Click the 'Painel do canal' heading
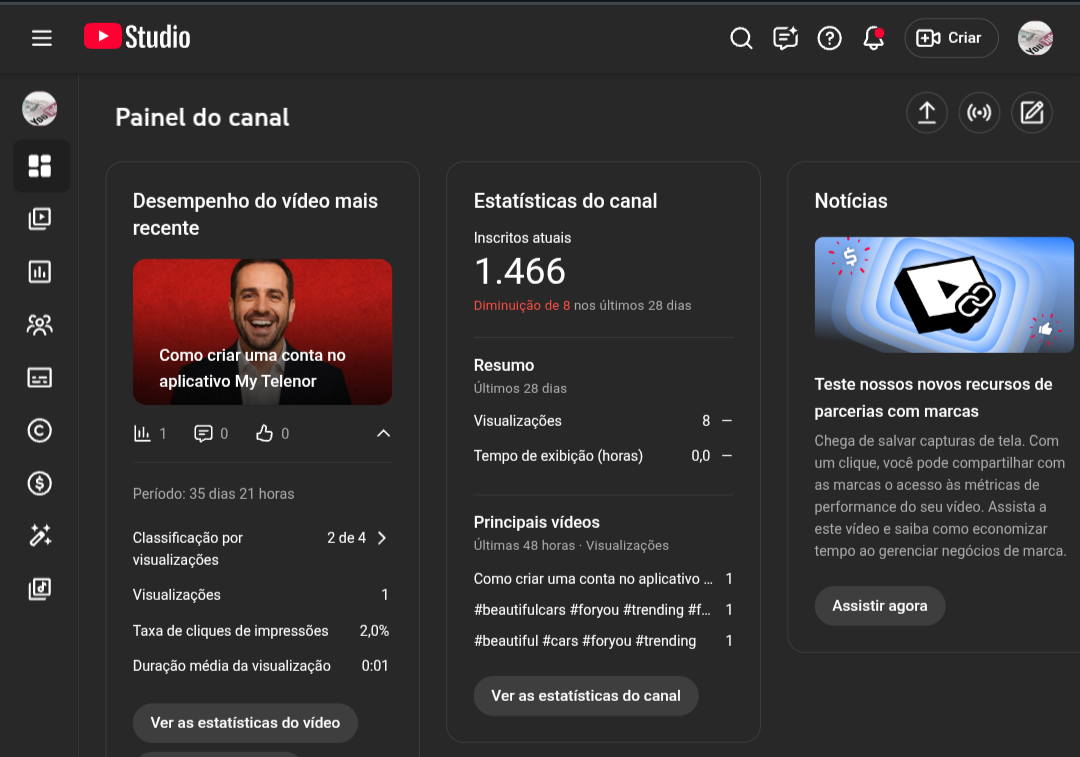 point(202,117)
